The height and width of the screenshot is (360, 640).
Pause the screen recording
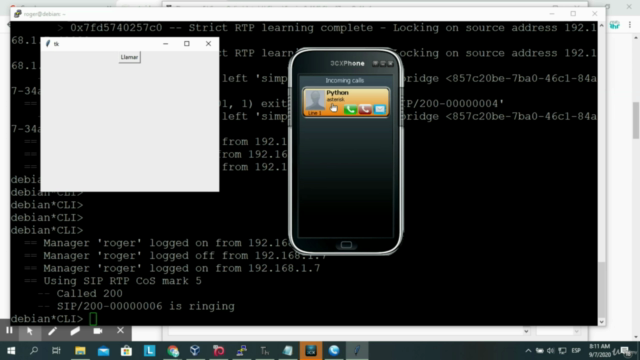[x=9, y=330]
